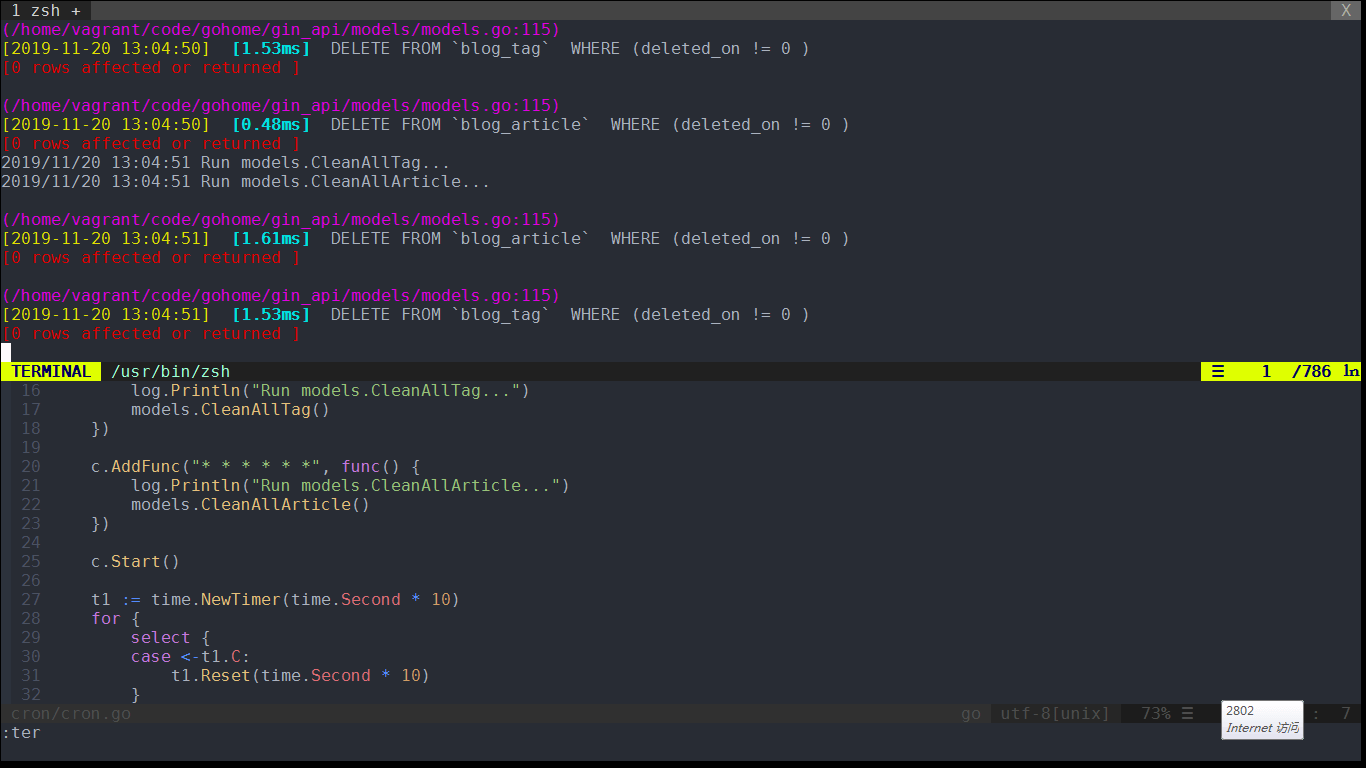Click the "2802 Internet 访问" tooltip
The height and width of the screenshot is (768, 1366).
pos(1262,720)
